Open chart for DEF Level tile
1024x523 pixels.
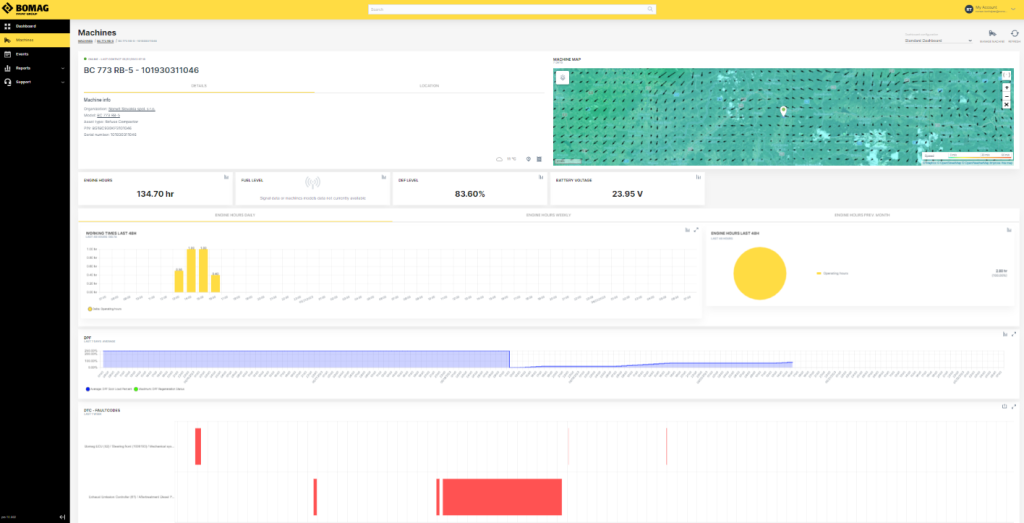[x=541, y=177]
